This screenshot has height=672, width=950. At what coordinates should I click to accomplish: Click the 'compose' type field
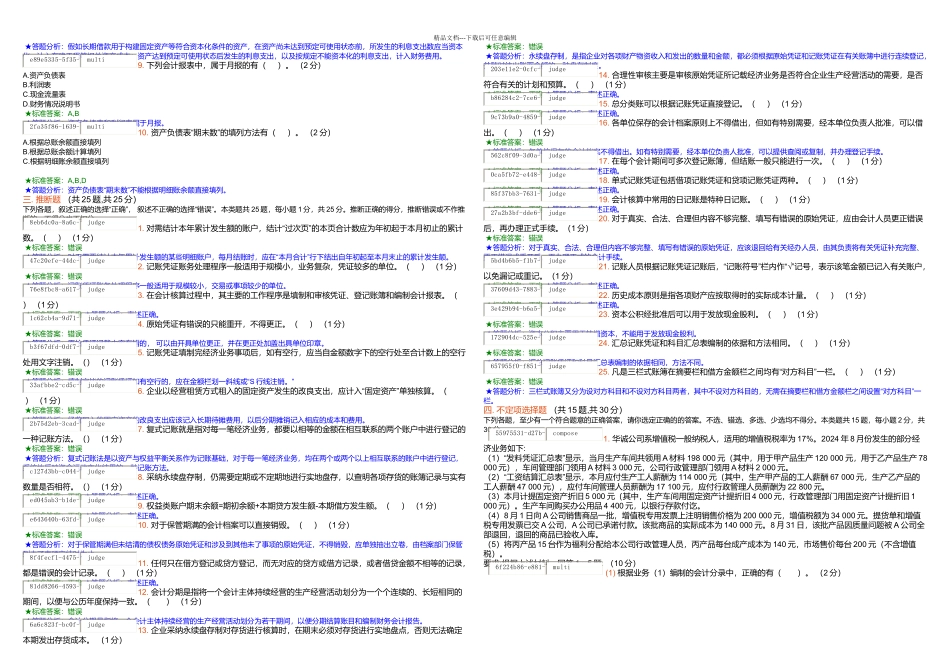point(574,433)
